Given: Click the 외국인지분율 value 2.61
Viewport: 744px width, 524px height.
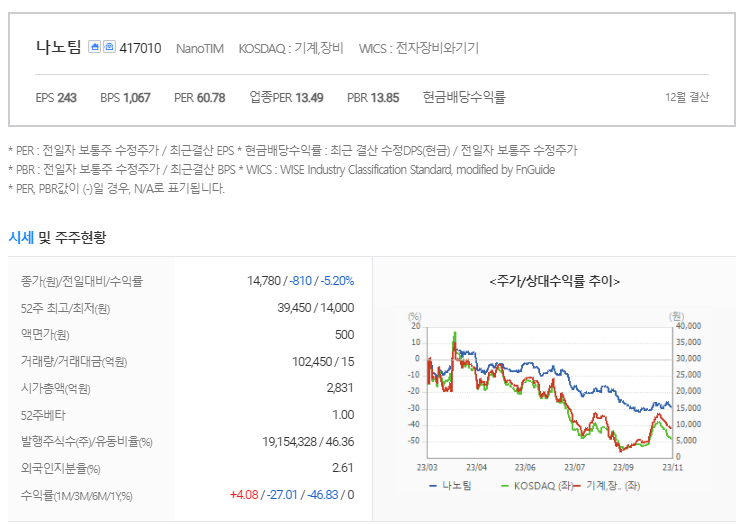Looking at the screenshot, I should pos(343,468).
